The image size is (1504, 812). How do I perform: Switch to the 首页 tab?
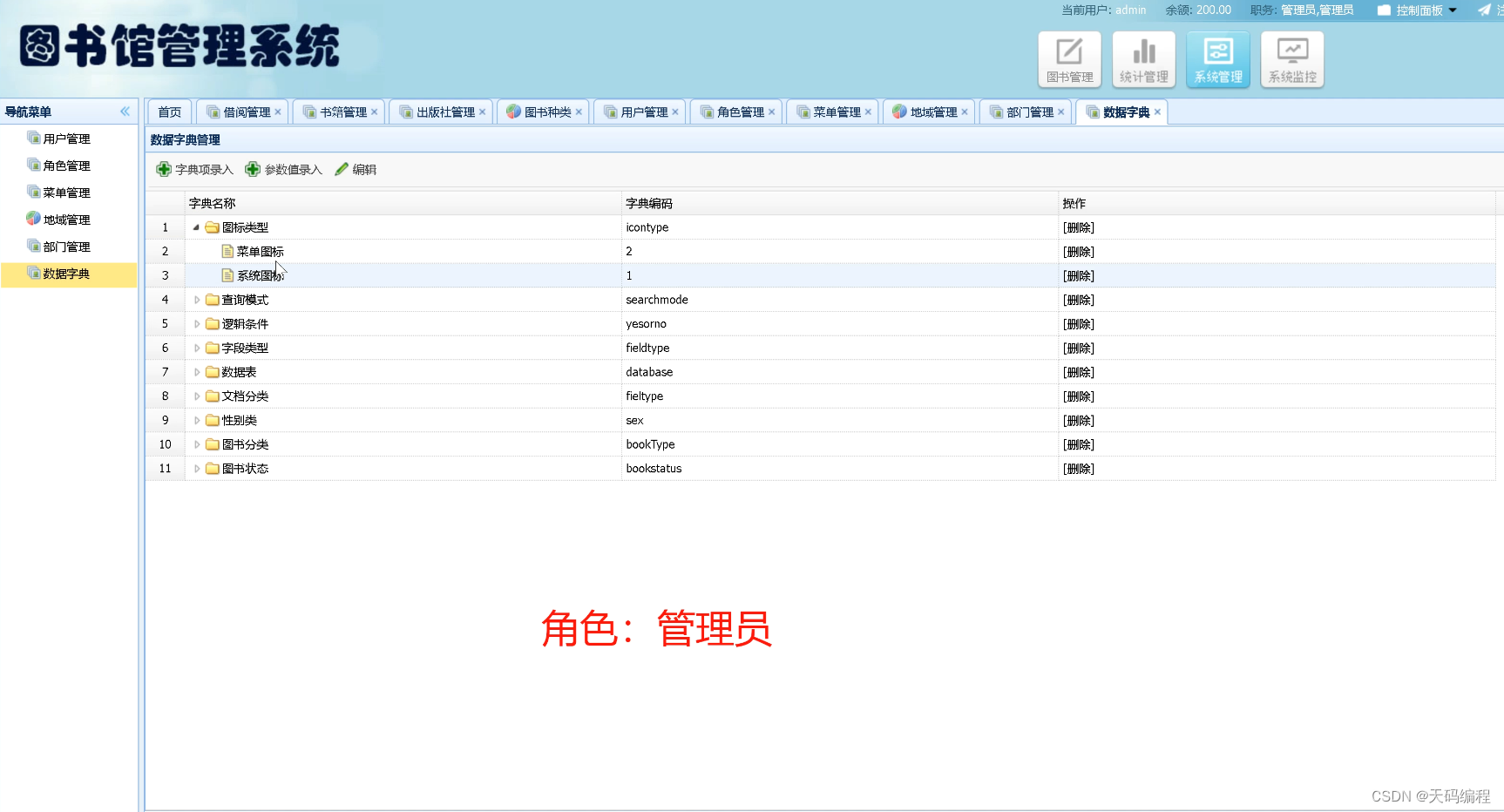point(170,112)
